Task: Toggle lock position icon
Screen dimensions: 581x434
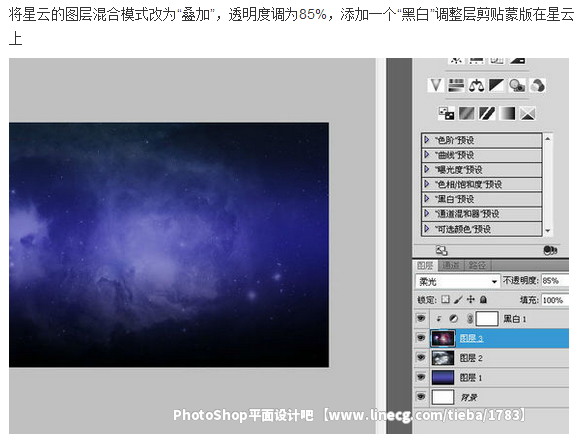Action: (x=471, y=299)
